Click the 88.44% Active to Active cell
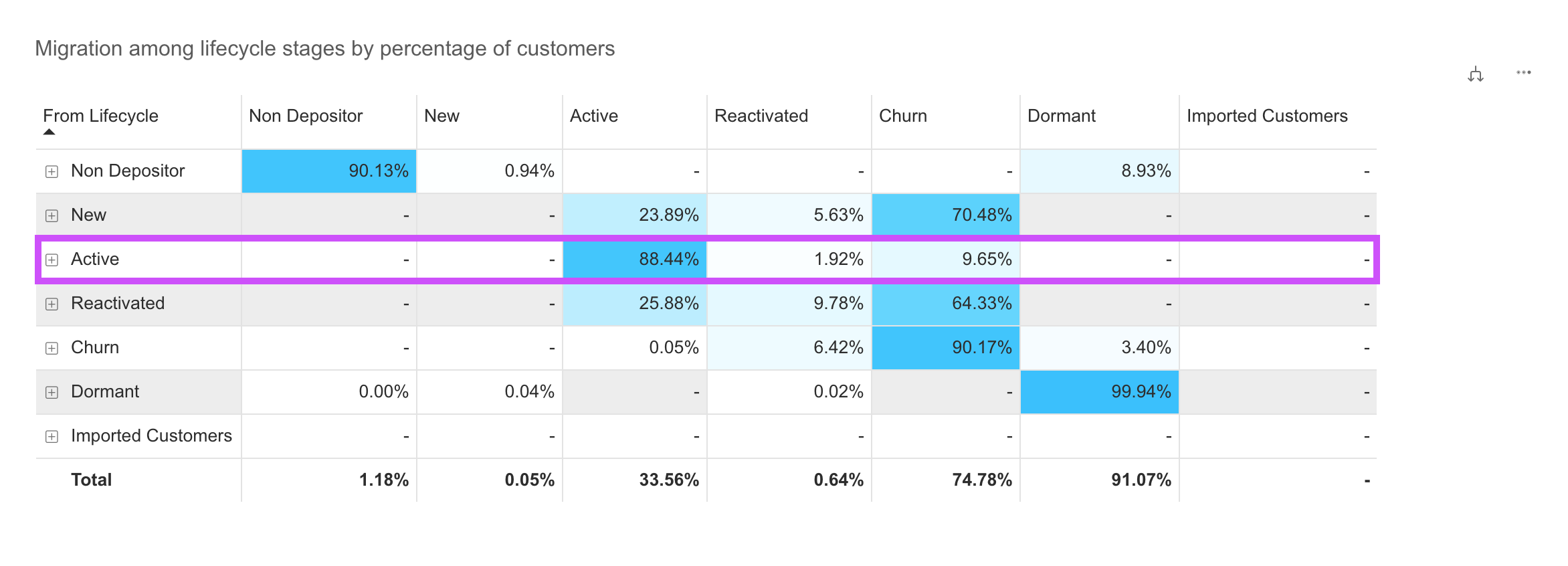The height and width of the screenshot is (566, 1568). [635, 260]
